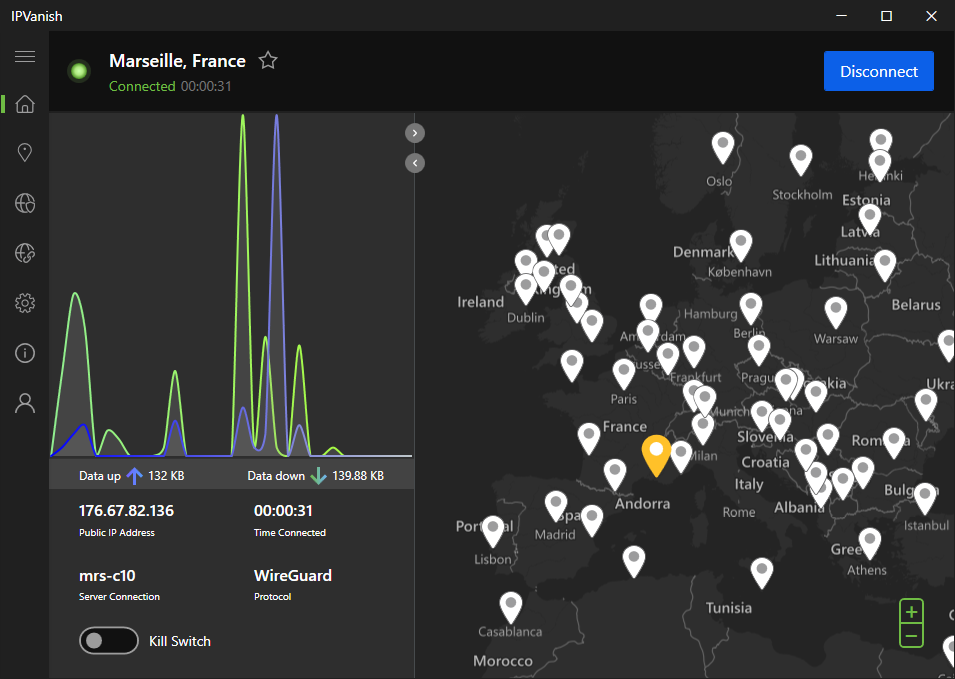Select the Milan map pin

(x=702, y=427)
